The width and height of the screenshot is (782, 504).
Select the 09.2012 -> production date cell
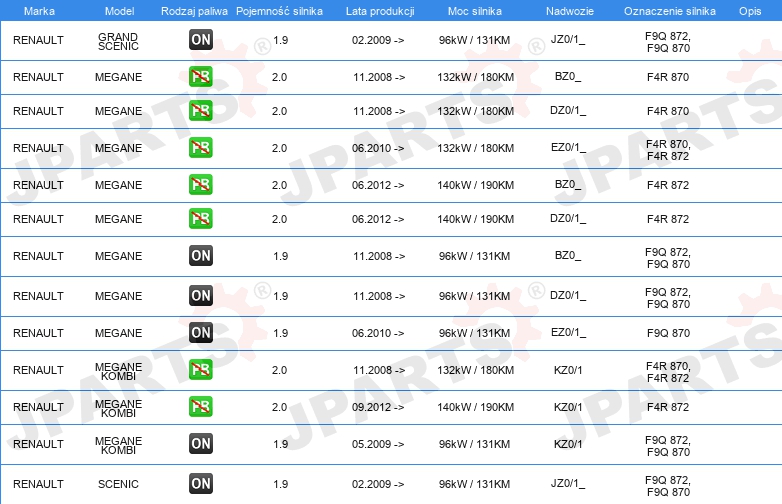point(378,407)
